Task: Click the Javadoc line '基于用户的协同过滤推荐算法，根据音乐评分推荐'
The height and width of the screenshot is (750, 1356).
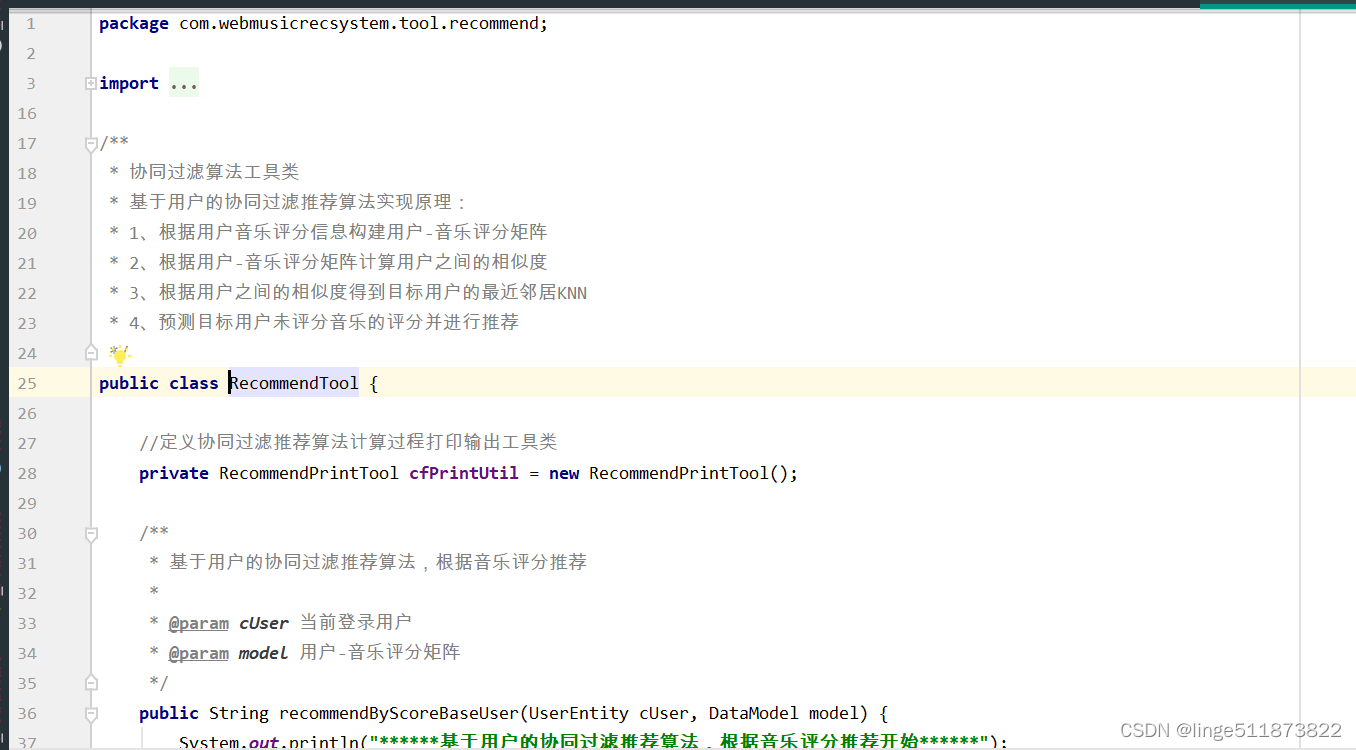Action: click(378, 563)
